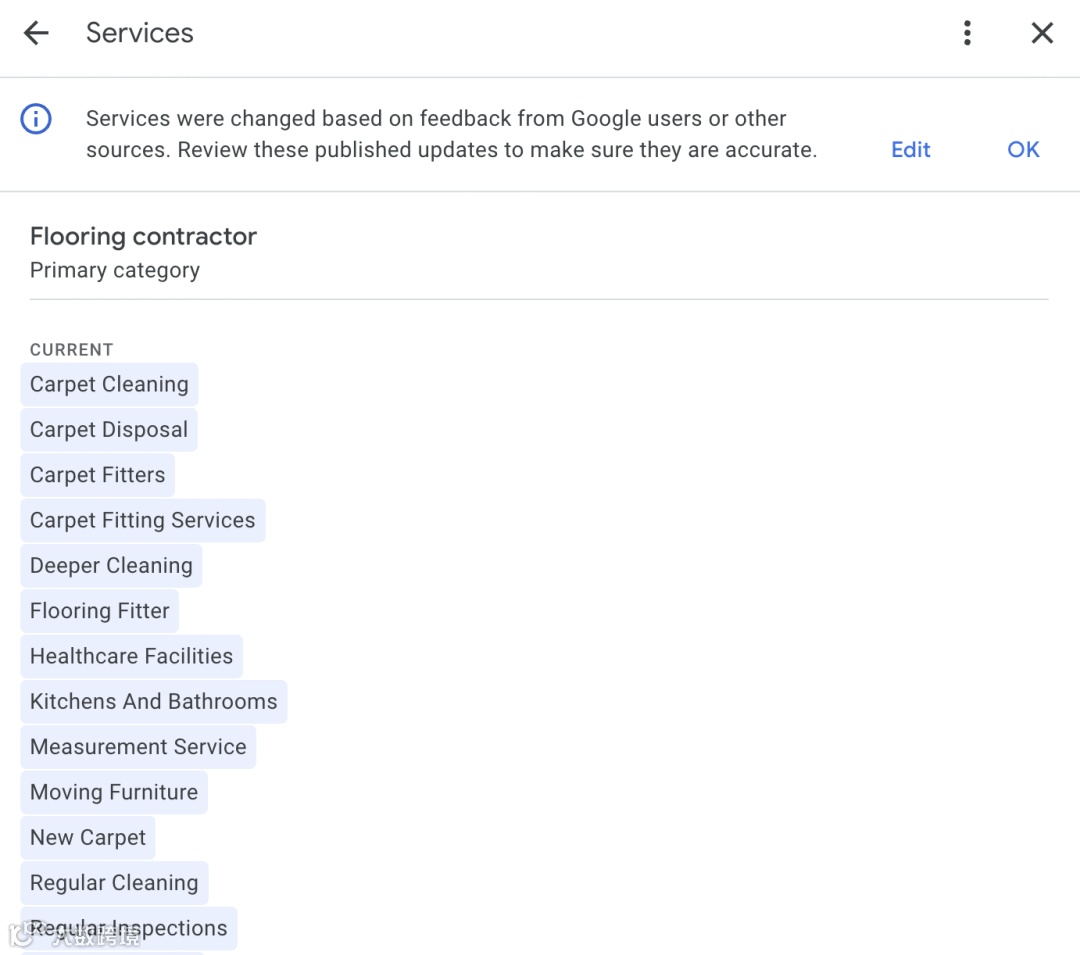Image resolution: width=1080 pixels, height=955 pixels.
Task: Open the three-dot more options menu
Action: 966,33
